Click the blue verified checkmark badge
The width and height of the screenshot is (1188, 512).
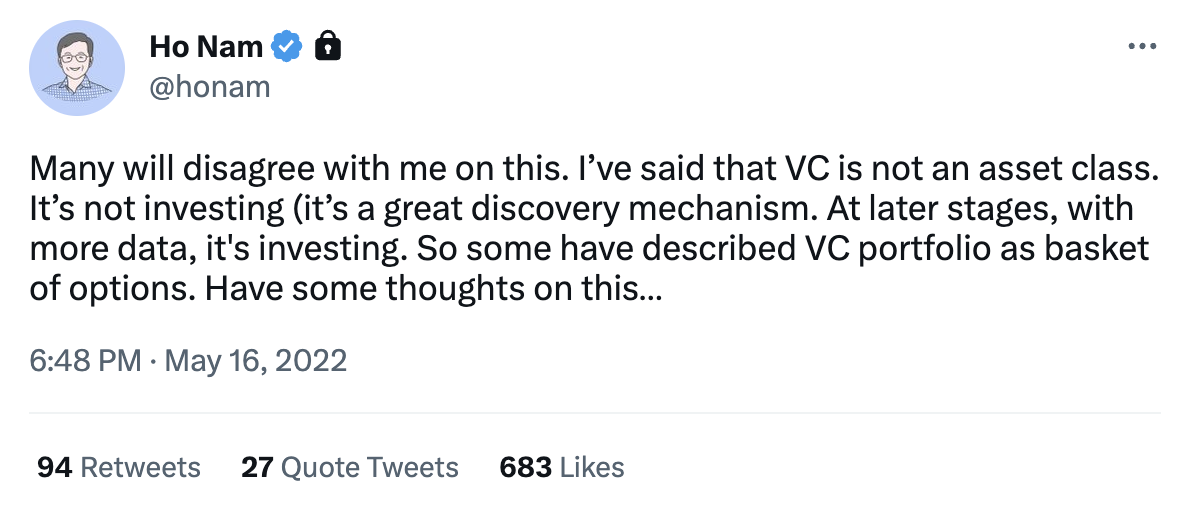[288, 46]
